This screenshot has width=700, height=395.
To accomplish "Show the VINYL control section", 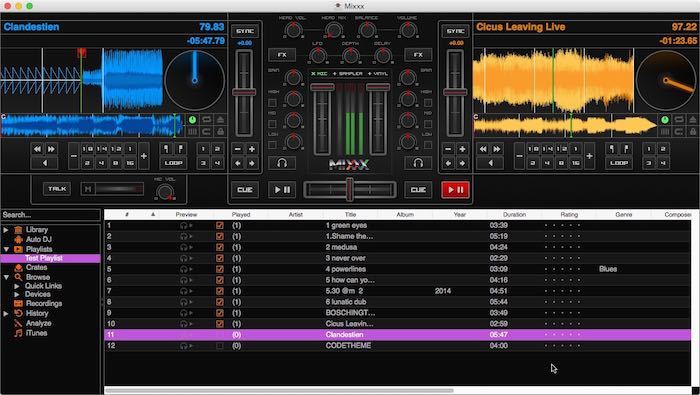I will [378, 73].
